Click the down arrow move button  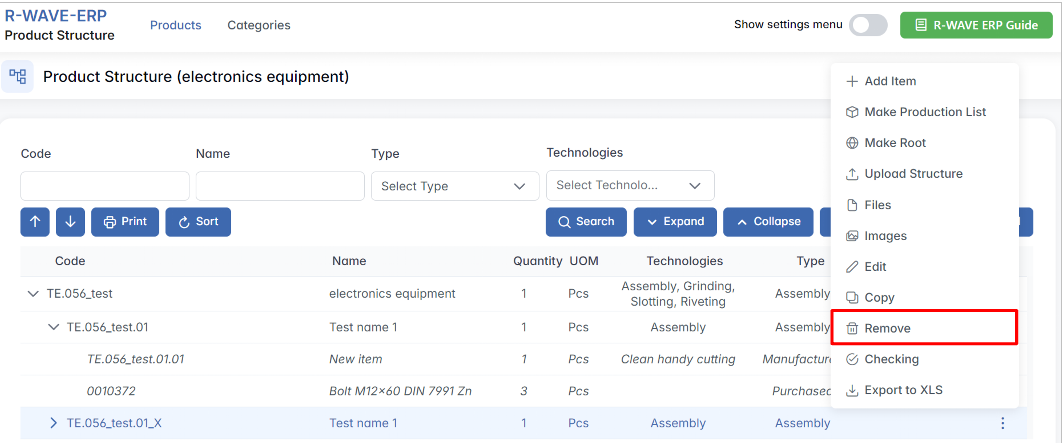click(70, 222)
